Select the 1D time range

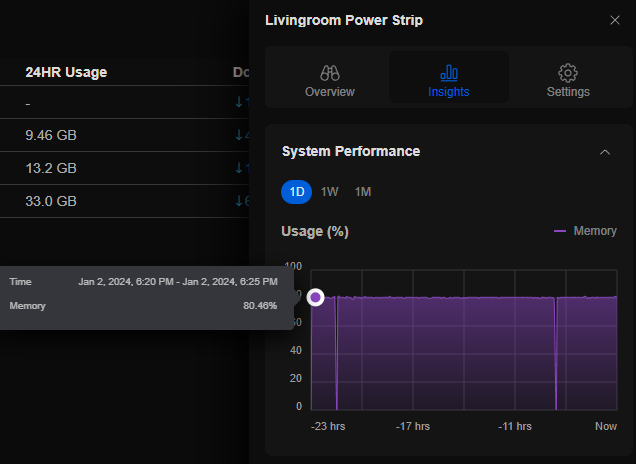[x=297, y=191]
